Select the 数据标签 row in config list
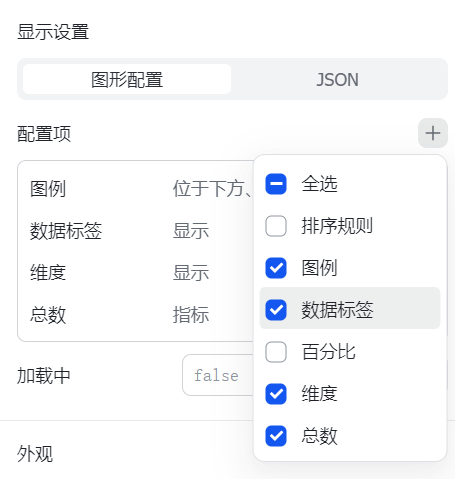Image resolution: width=455 pixels, height=479 pixels. coord(137,231)
